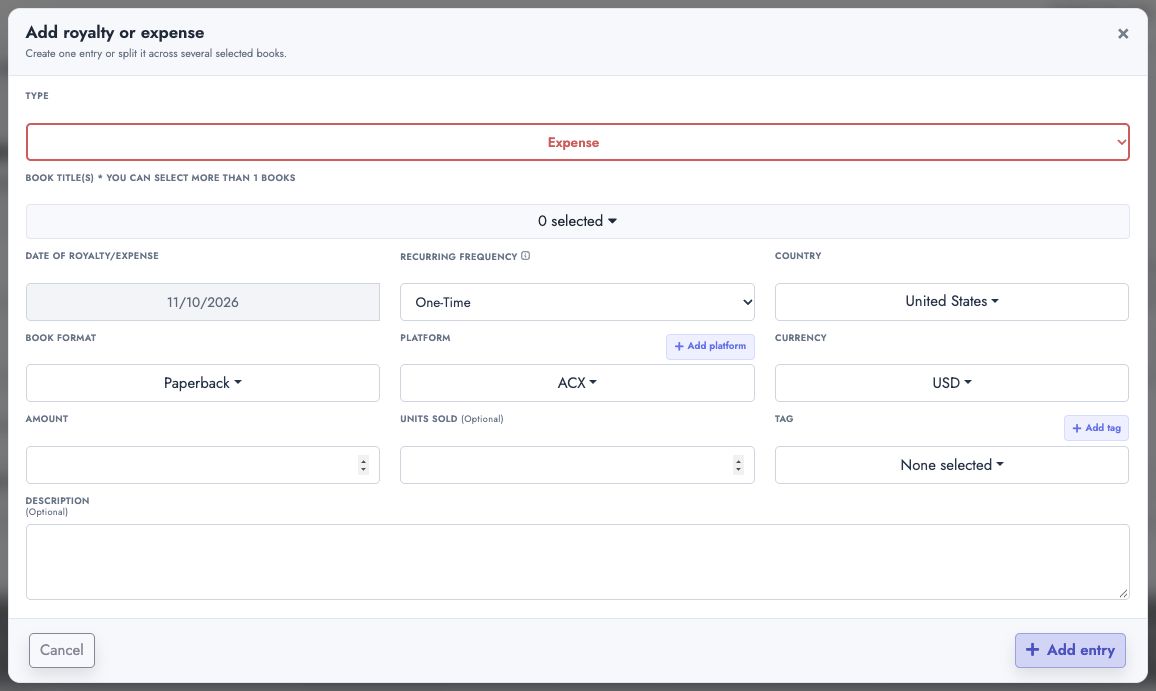Click the Cancel button
Viewport: 1156px width, 691px height.
[62, 650]
